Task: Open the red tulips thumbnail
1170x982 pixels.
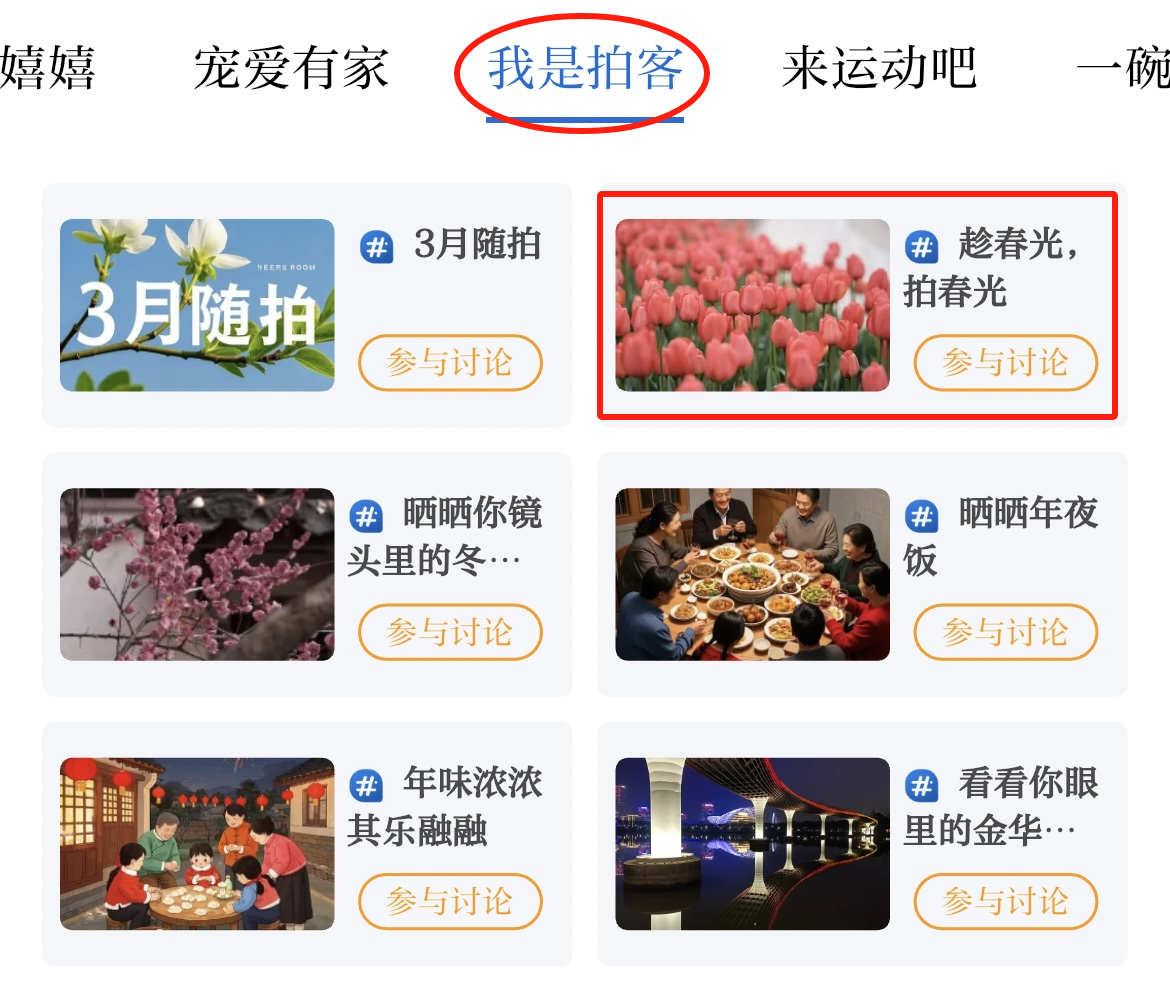Action: point(752,305)
